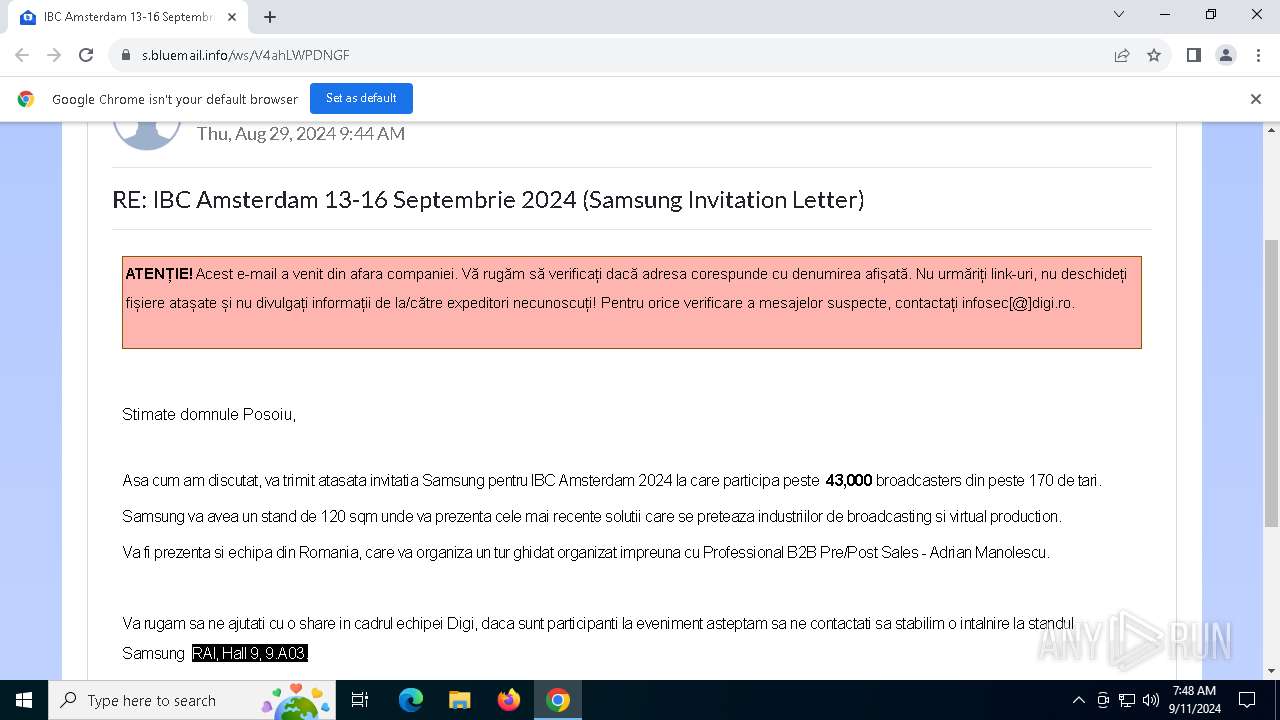Click the name Adrian Manolescu
Viewport: 1280px width, 720px height.
[988, 552]
